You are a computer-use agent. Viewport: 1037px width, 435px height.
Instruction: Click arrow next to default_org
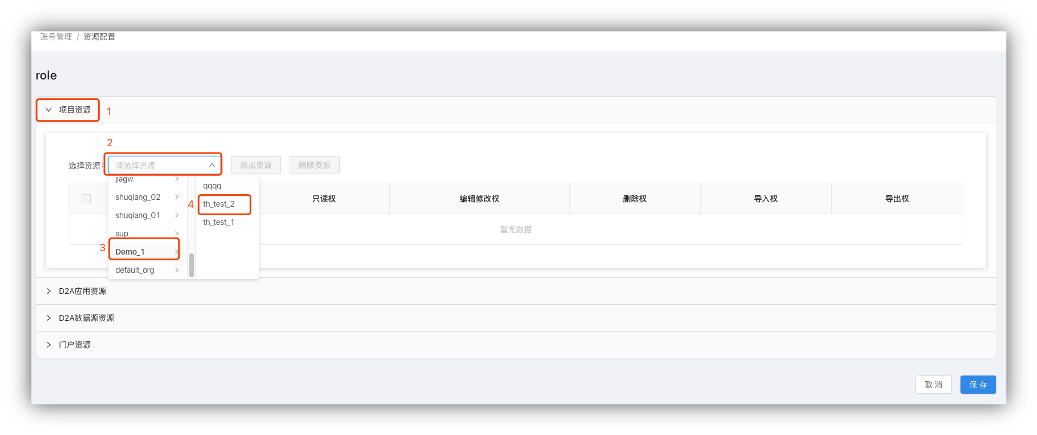click(x=178, y=270)
